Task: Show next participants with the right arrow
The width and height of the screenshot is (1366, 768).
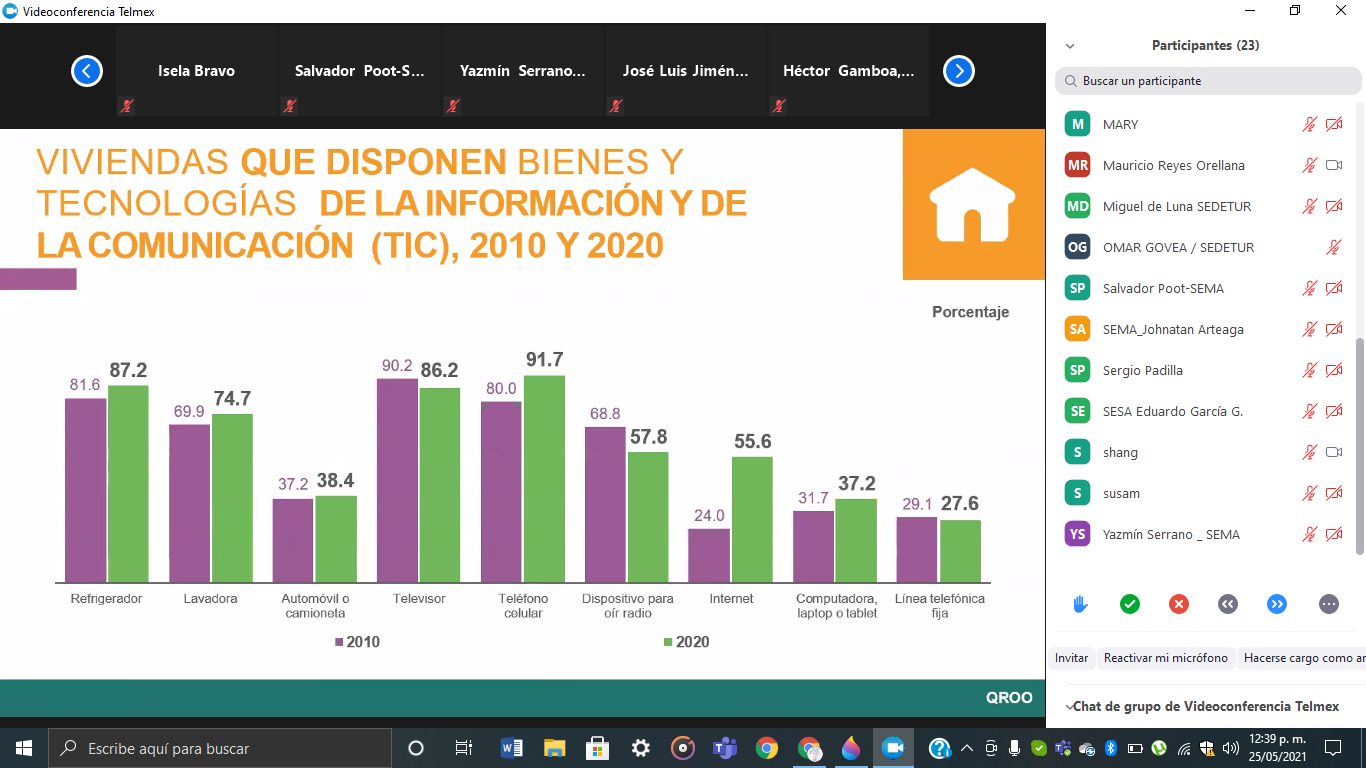Action: (x=959, y=71)
